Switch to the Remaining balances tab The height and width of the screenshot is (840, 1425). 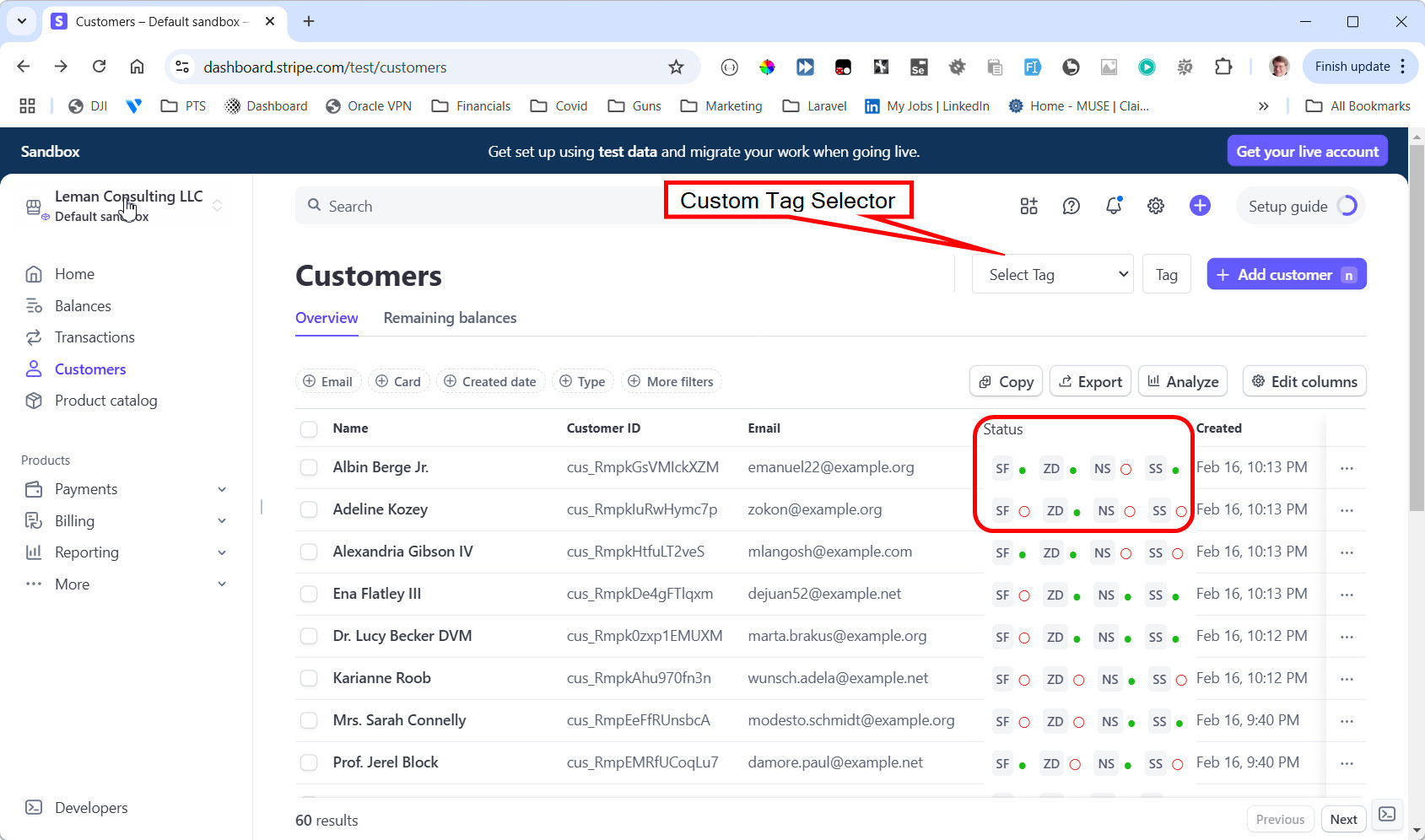click(450, 318)
